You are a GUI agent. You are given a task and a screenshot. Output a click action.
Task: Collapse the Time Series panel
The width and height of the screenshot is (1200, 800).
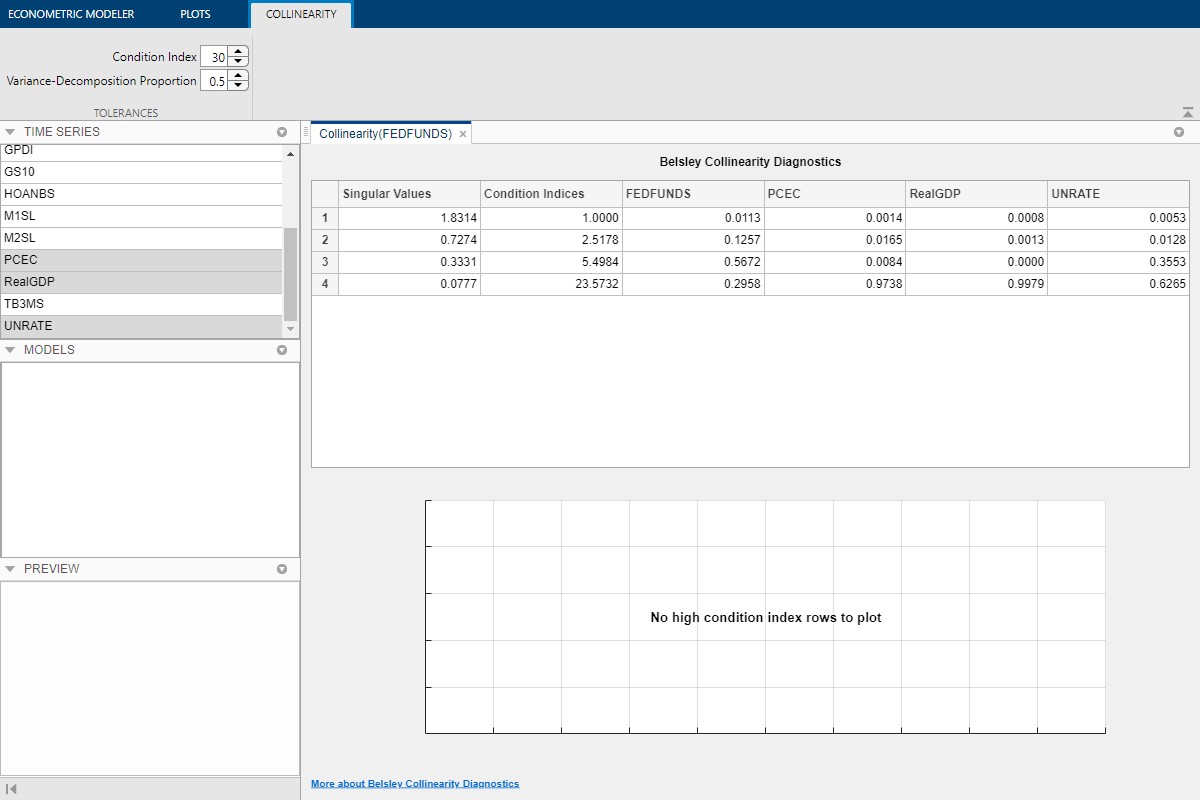point(10,132)
